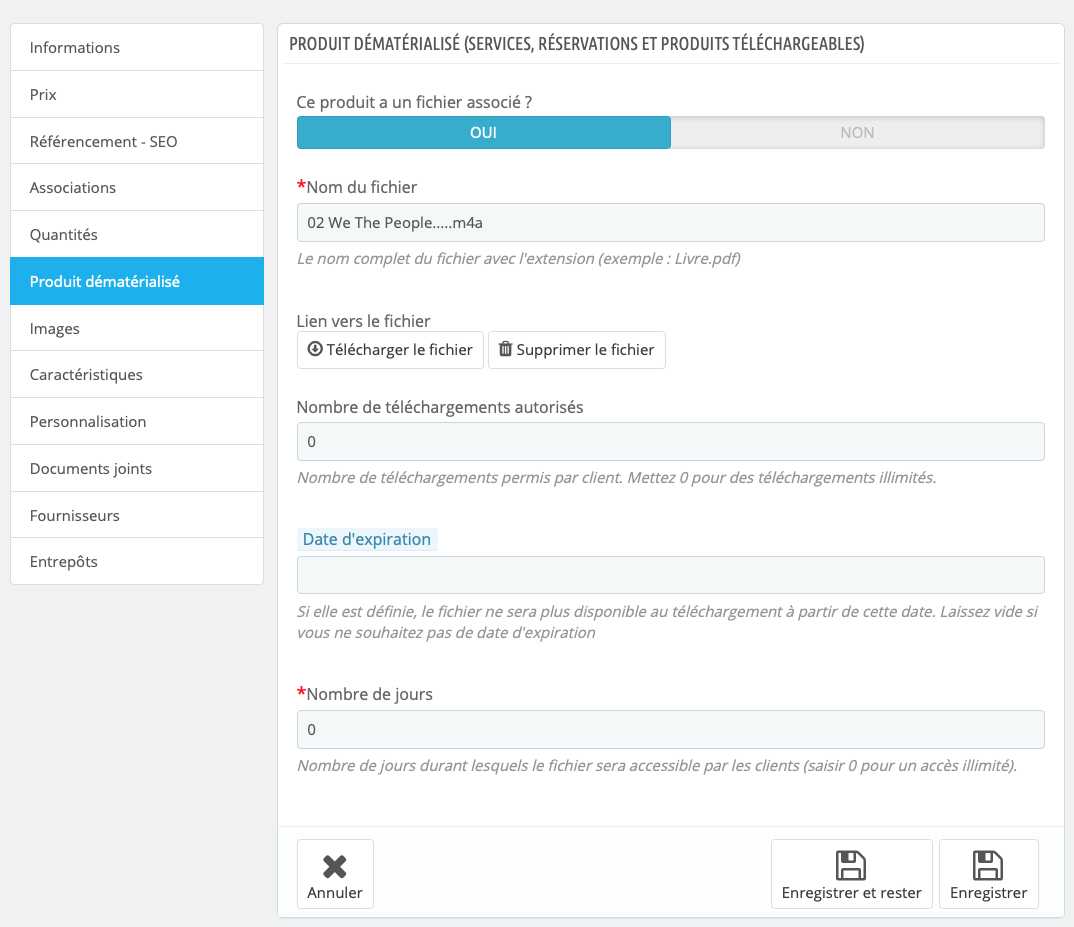The width and height of the screenshot is (1074, 927).
Task: Toggle associated file switch to OUI
Action: [484, 133]
